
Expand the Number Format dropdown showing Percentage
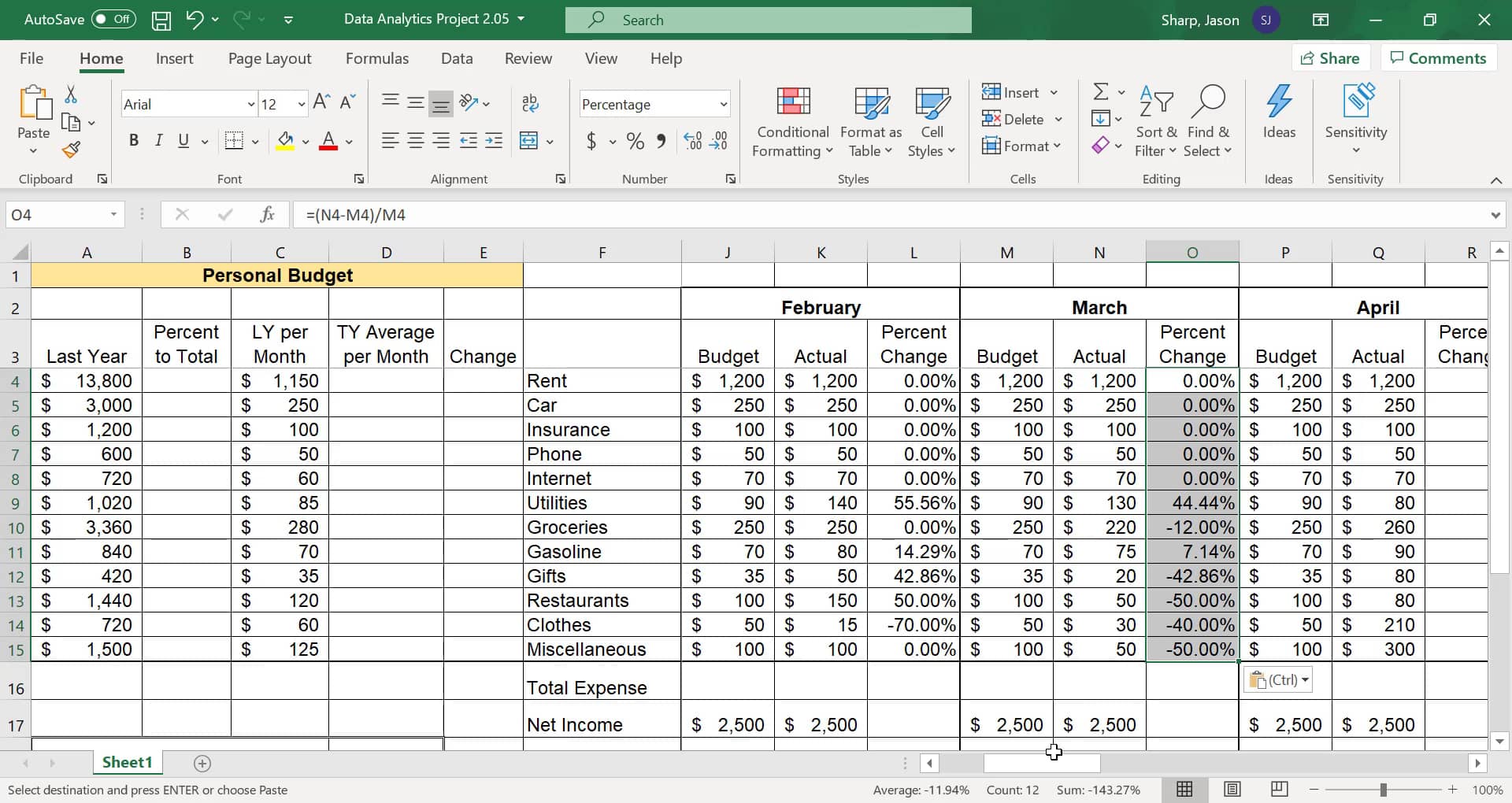pyautogui.click(x=723, y=105)
